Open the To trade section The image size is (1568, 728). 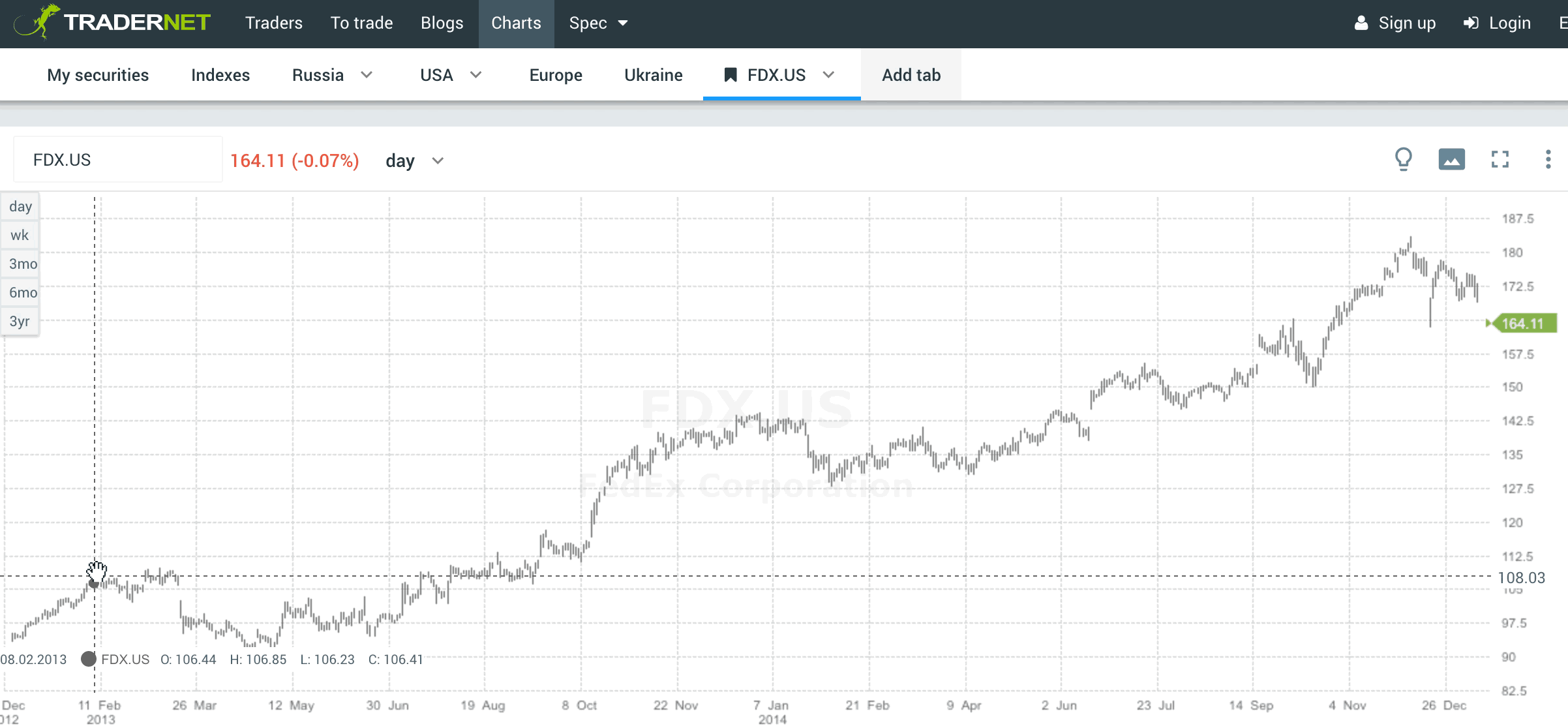pos(361,23)
